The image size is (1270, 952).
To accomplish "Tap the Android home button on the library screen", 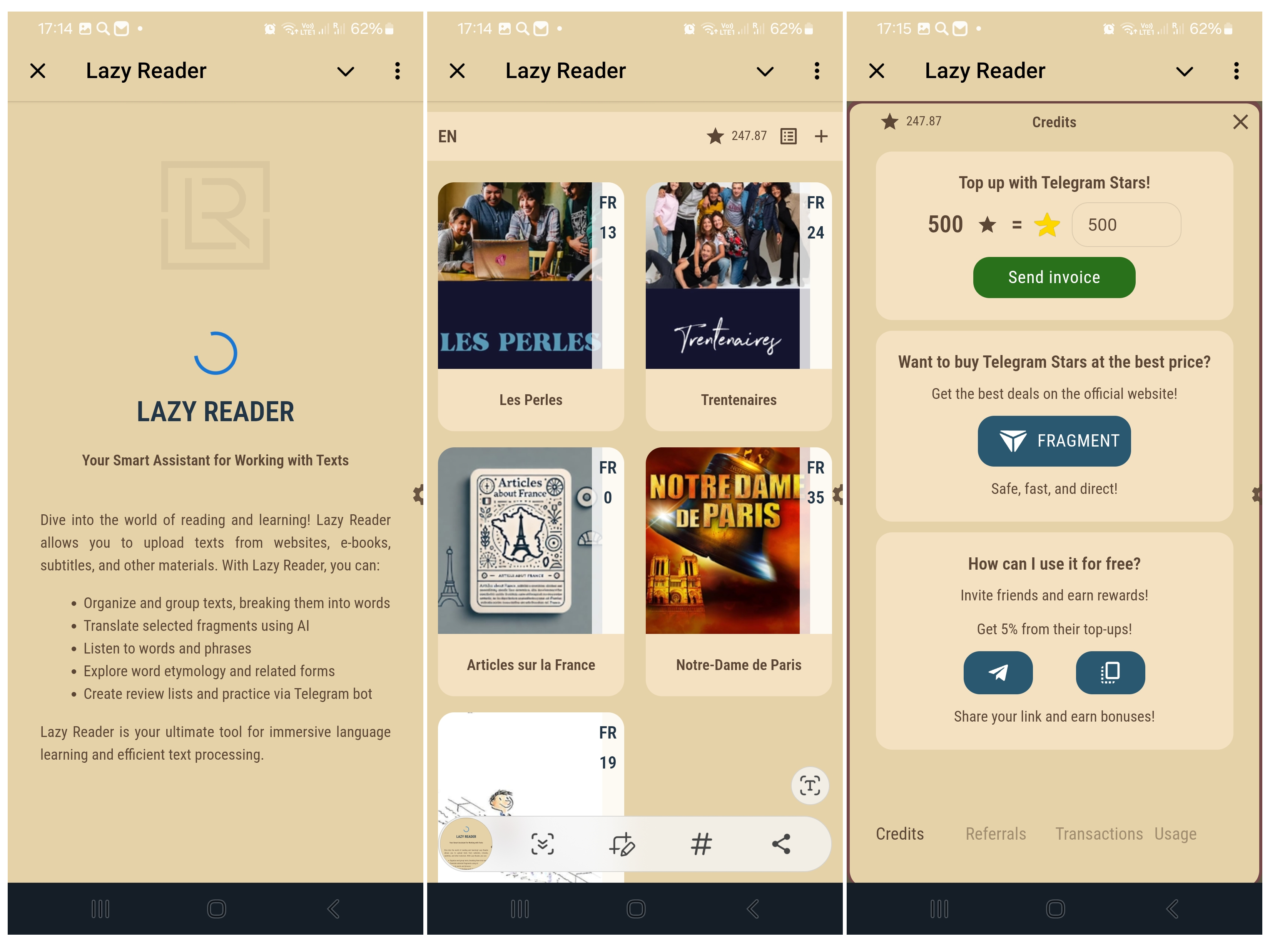I will click(x=635, y=909).
